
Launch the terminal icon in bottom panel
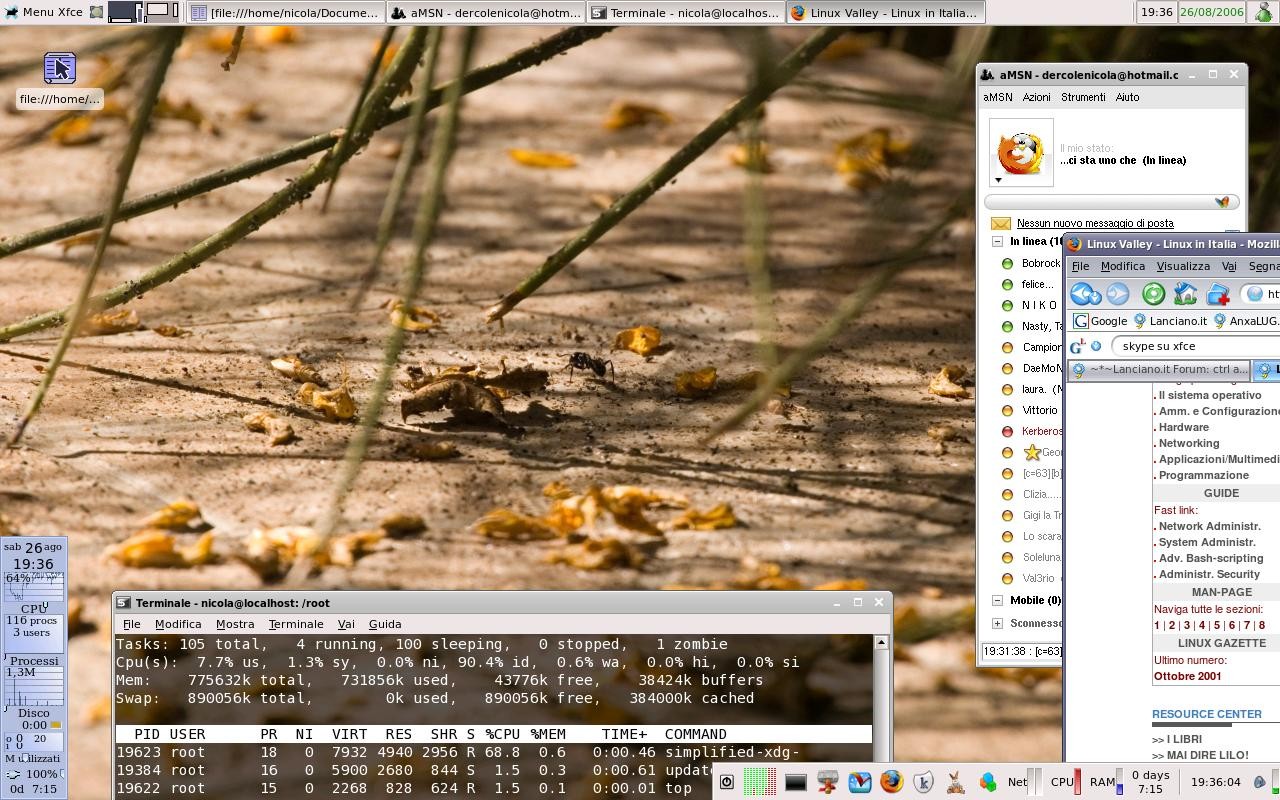(795, 782)
